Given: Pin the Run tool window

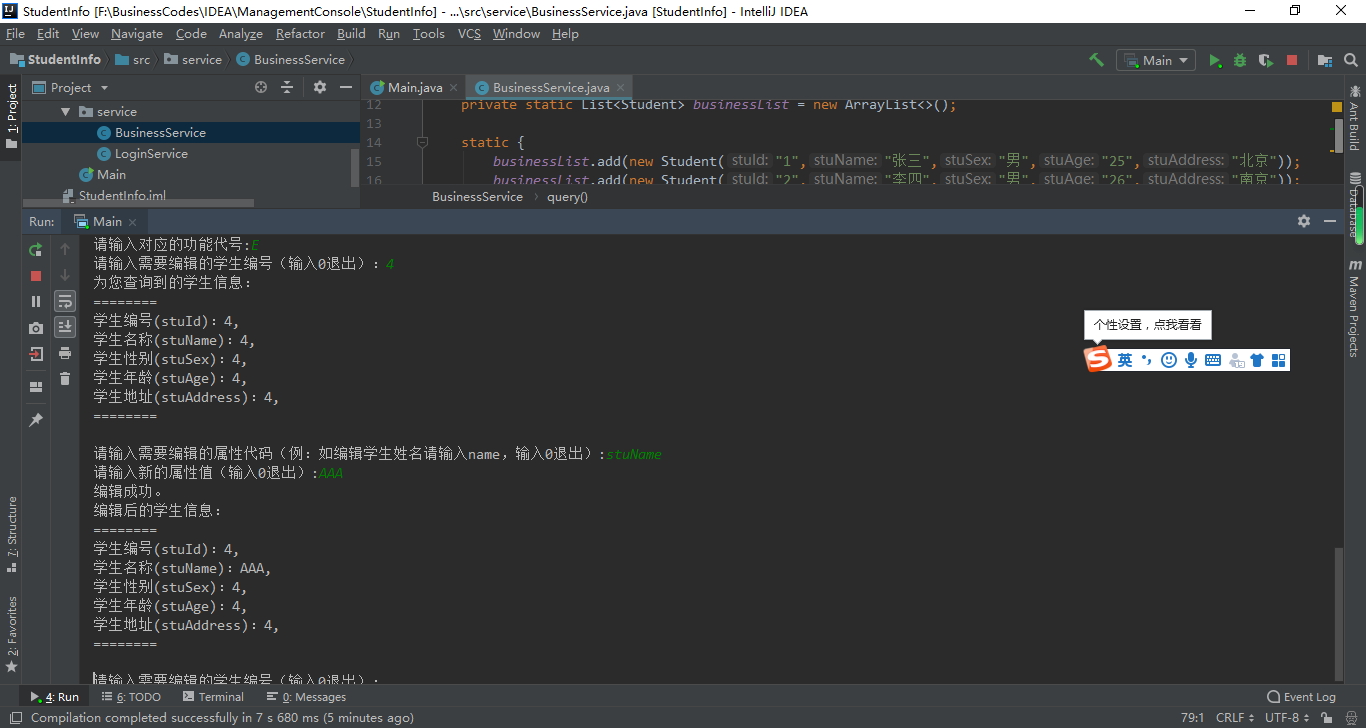Looking at the screenshot, I should point(36,419).
